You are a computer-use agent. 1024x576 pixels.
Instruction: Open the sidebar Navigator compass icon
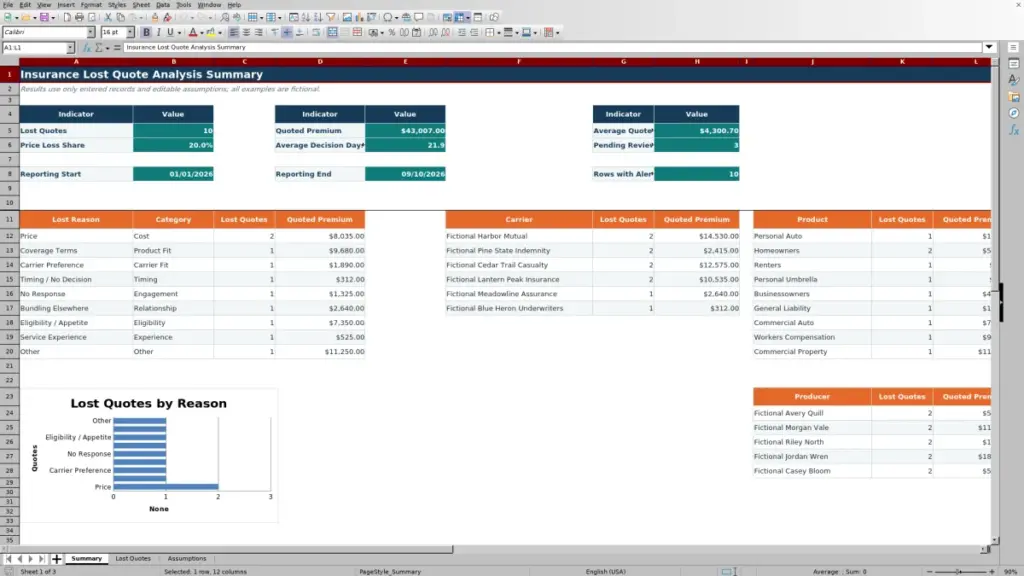[x=1014, y=114]
